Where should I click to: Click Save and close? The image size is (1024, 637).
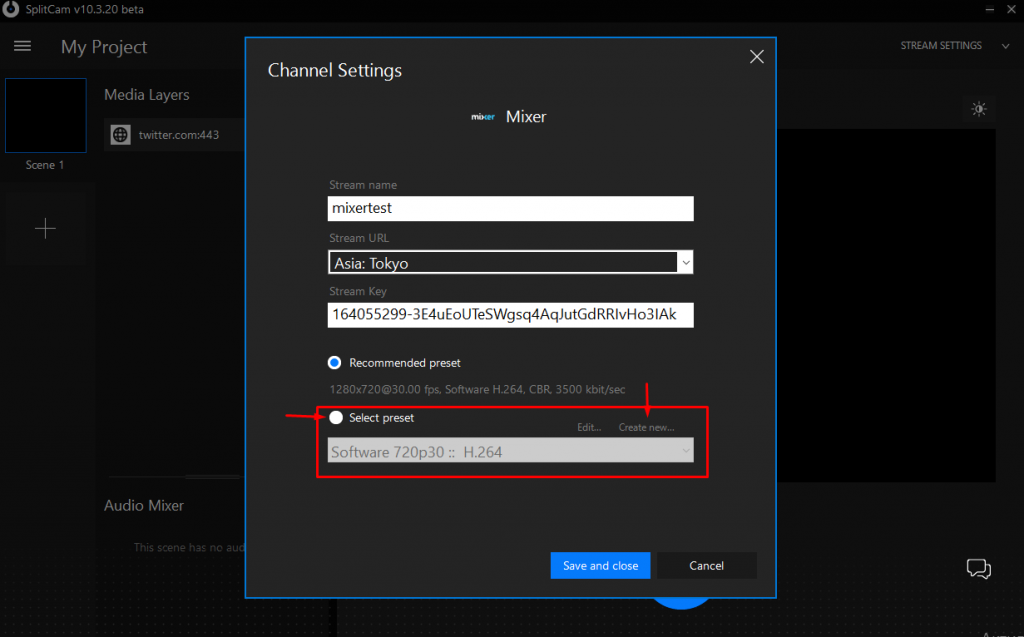click(x=600, y=566)
